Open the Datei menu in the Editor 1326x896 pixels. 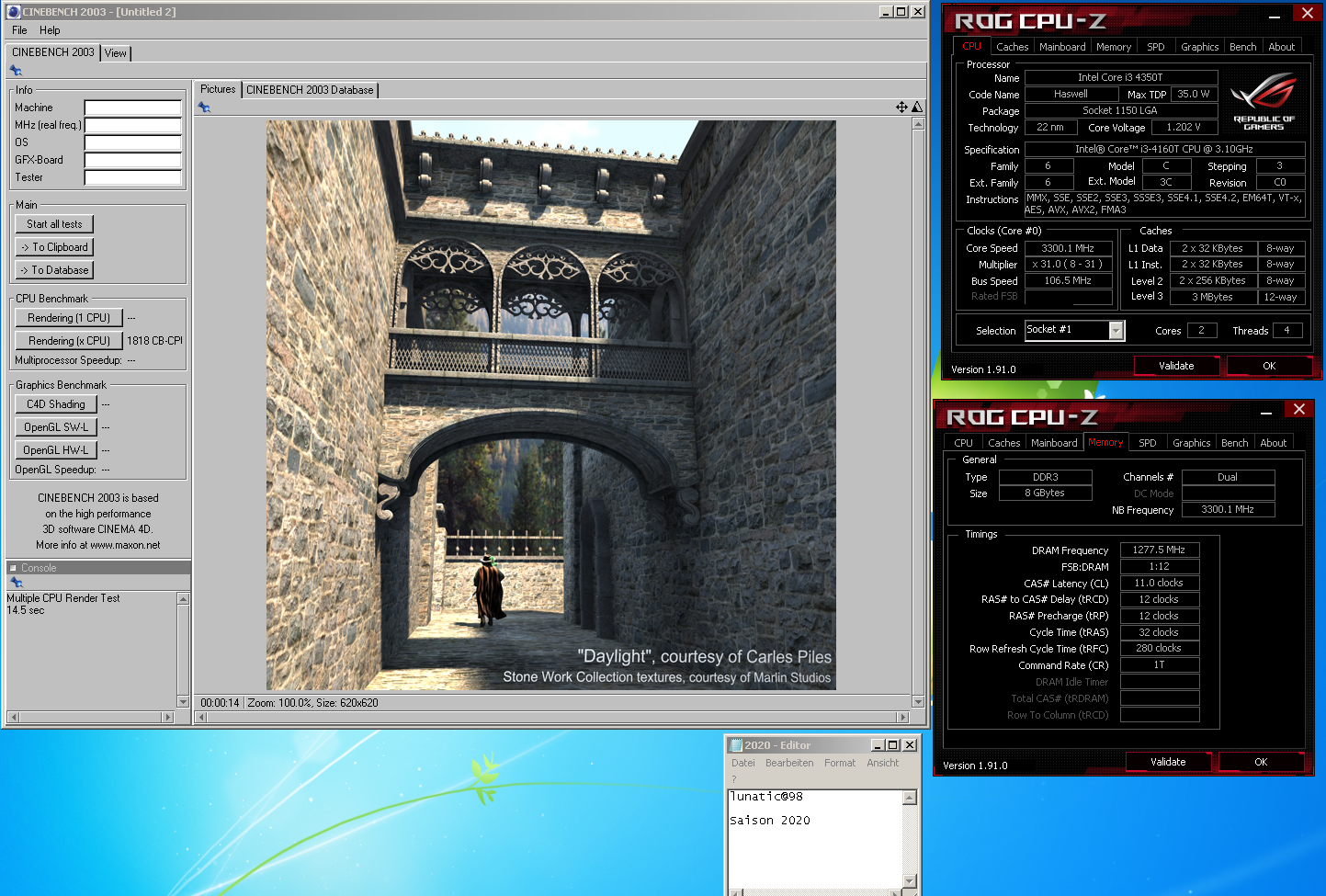coord(742,763)
